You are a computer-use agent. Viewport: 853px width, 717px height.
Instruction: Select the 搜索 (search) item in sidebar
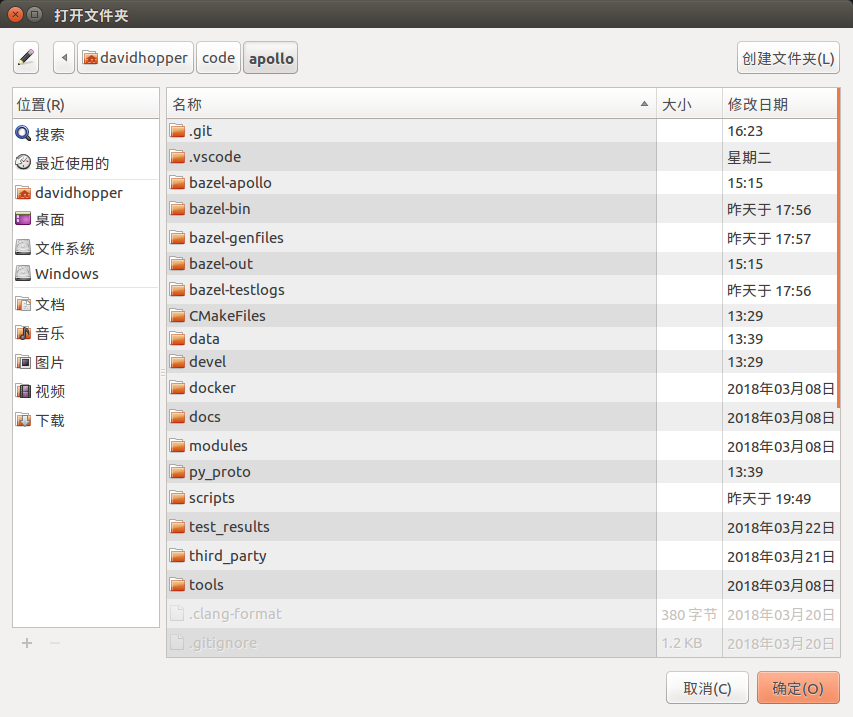[x=46, y=133]
